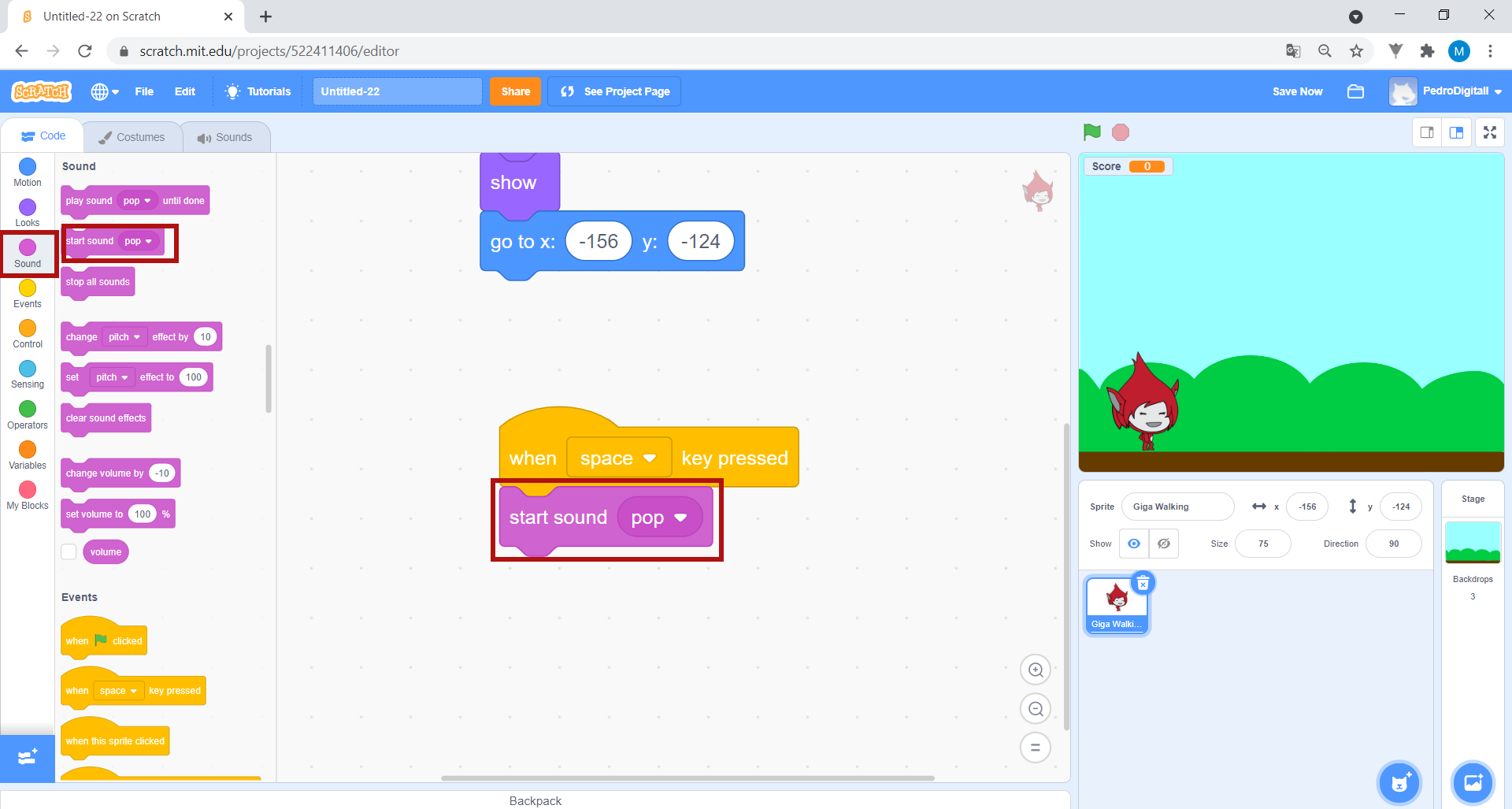Enable the volume reporter checkbox

69,551
